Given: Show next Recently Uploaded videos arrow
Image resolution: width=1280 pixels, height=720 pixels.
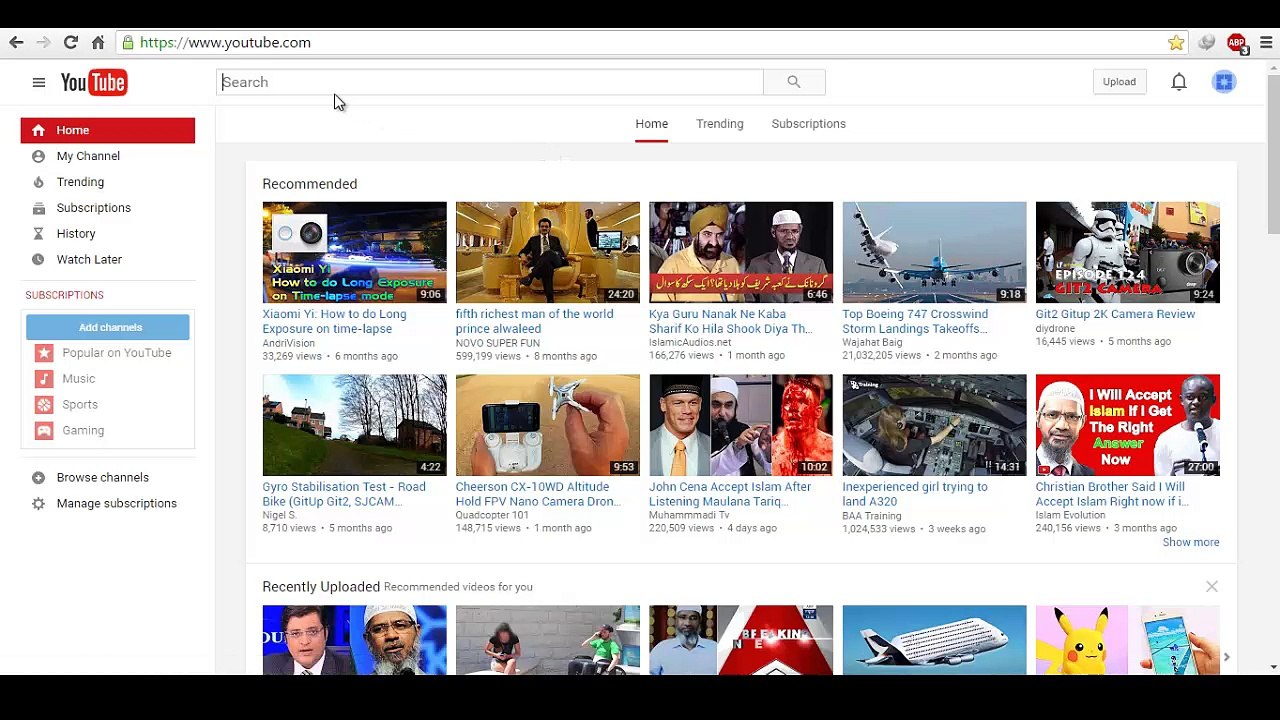Looking at the screenshot, I should click(1226, 657).
